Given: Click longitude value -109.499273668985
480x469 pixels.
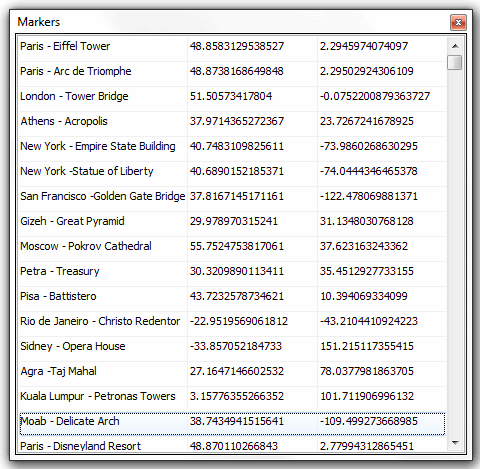Looking at the screenshot, I should point(369,421).
